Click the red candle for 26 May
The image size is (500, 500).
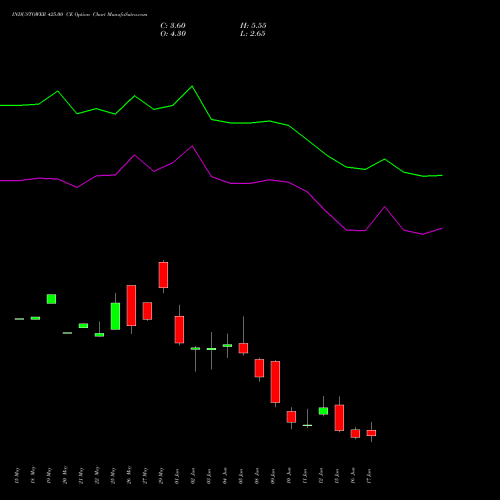[131, 305]
